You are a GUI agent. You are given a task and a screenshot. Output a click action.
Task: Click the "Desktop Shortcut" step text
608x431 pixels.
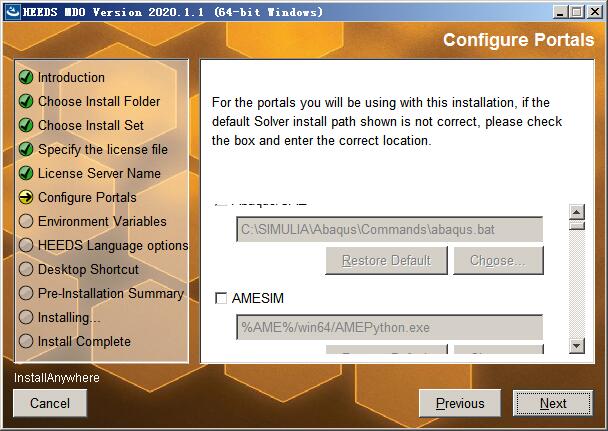tap(88, 270)
